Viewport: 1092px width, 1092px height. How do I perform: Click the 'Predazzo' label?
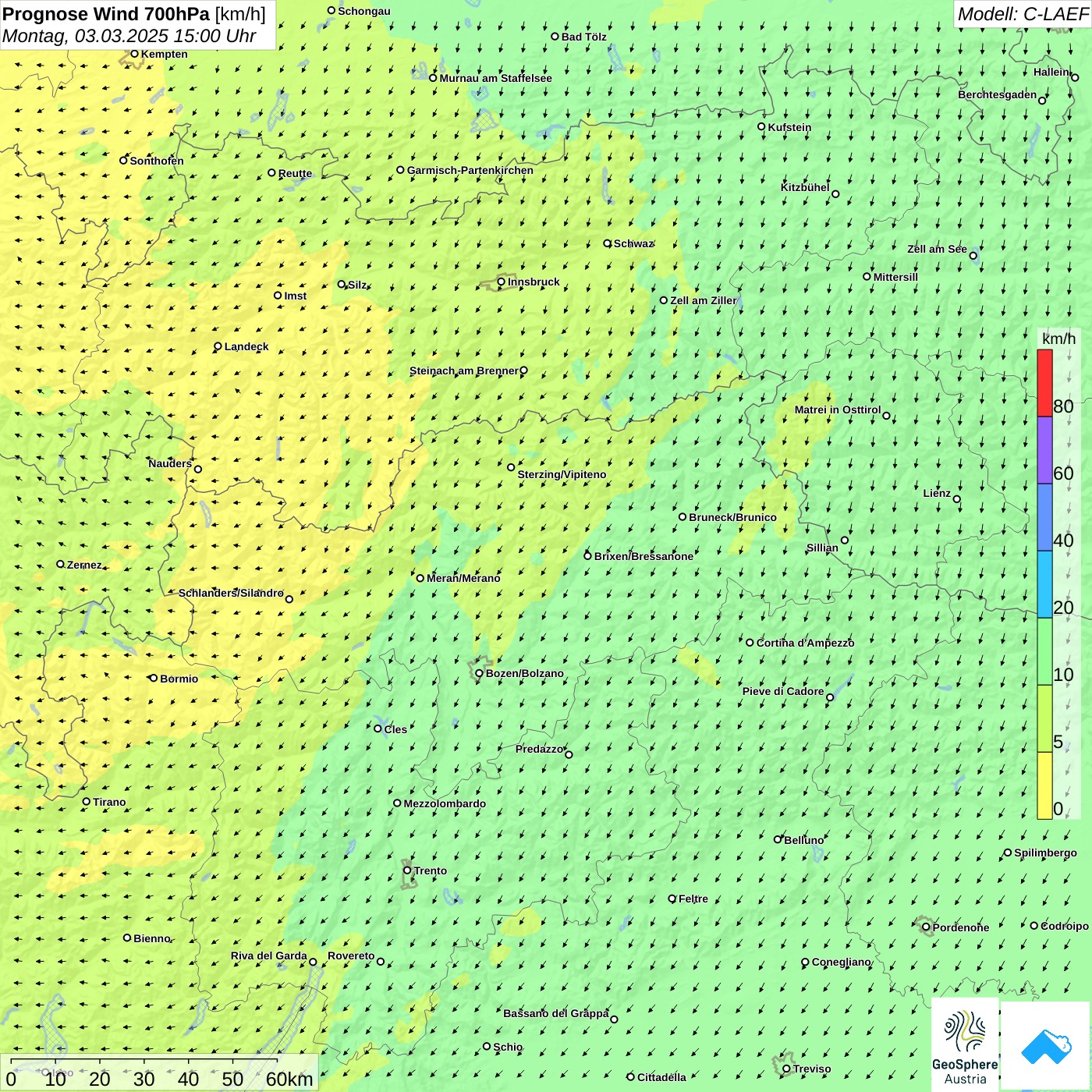[x=539, y=749]
